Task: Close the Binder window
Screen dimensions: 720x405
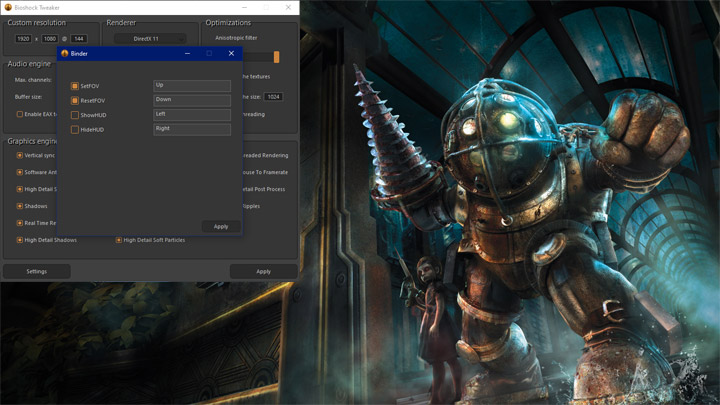Action: coord(231,53)
